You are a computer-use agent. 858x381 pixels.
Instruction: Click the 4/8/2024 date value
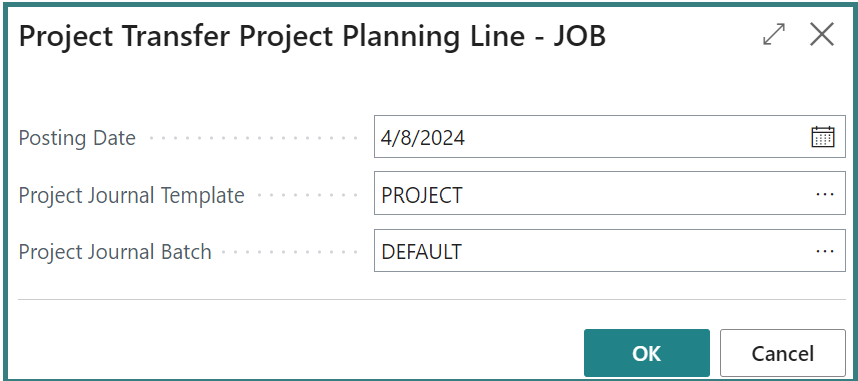click(423, 137)
